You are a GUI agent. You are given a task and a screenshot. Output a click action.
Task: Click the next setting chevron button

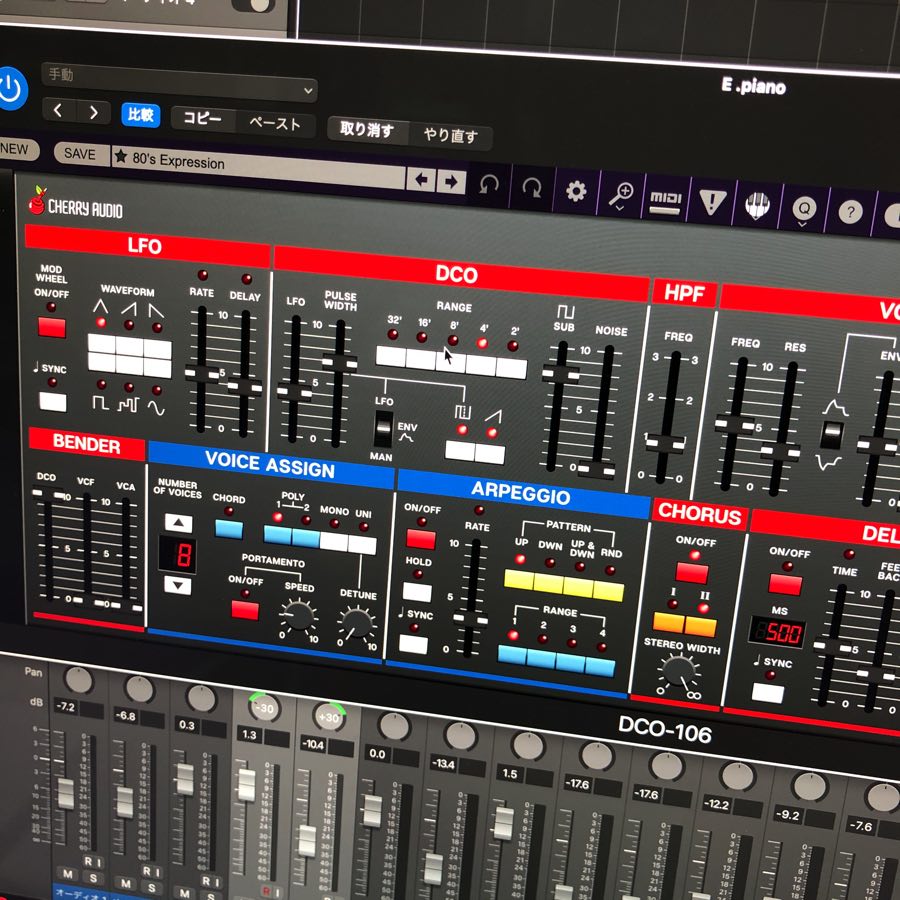point(93,112)
